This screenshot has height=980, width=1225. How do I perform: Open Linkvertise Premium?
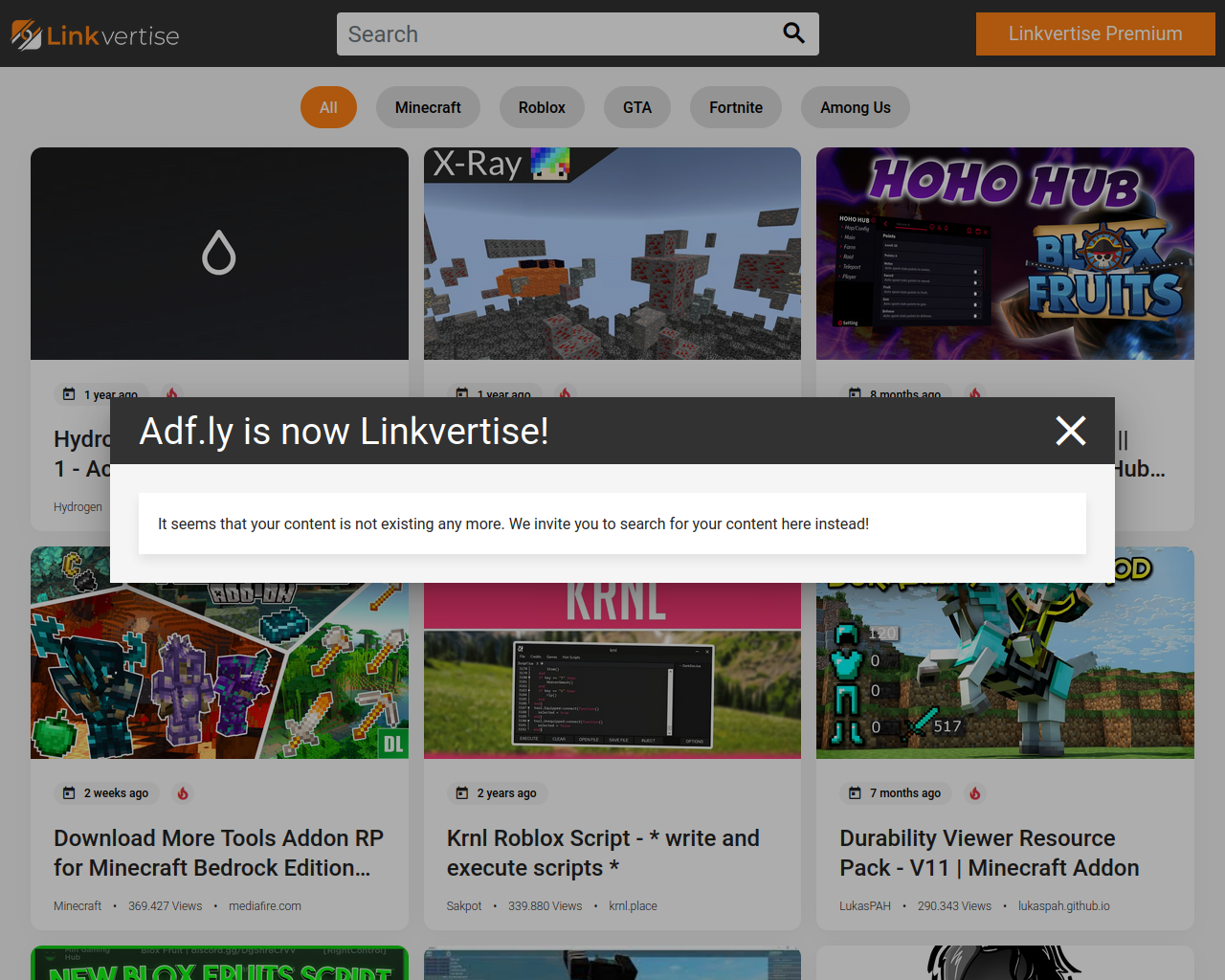coord(1095,33)
